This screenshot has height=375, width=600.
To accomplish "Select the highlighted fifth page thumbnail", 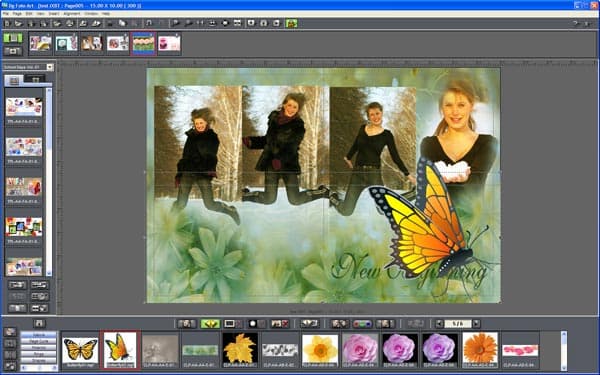I will tap(143, 43).
